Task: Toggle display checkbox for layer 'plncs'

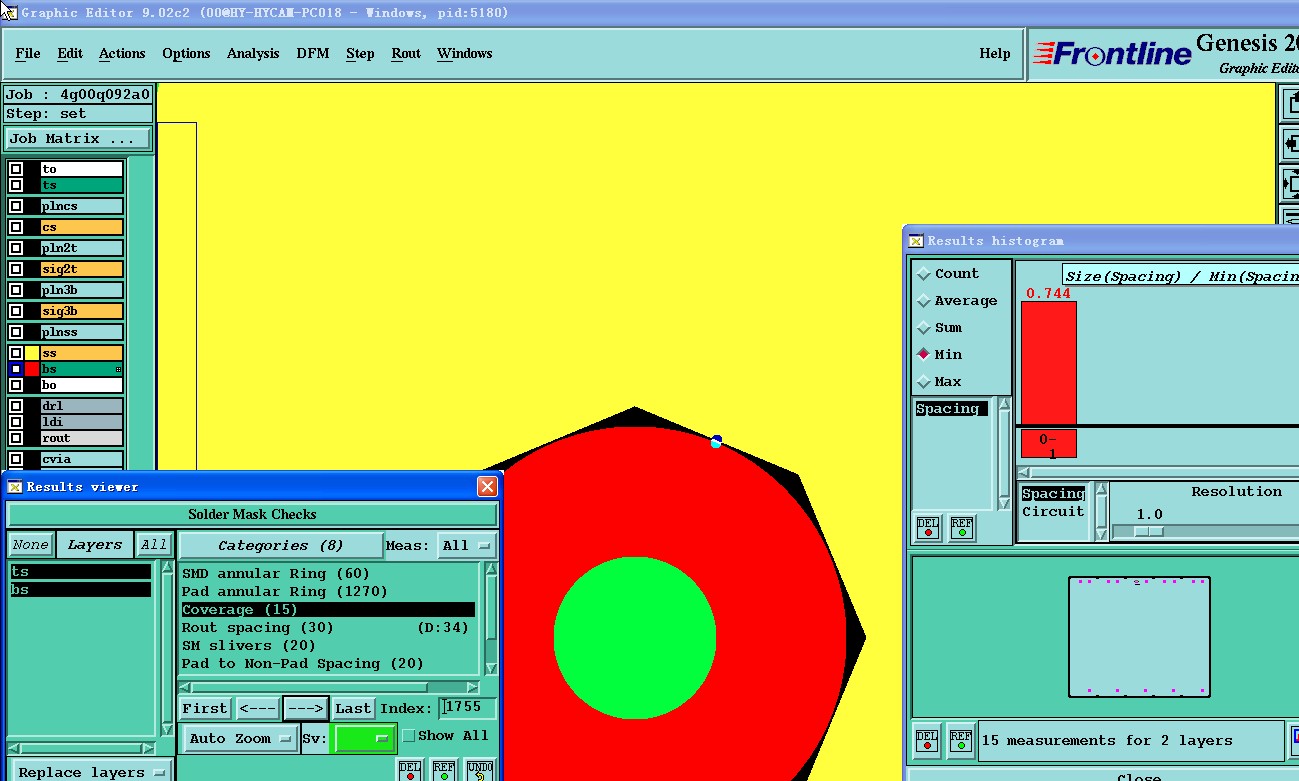Action: point(16,206)
